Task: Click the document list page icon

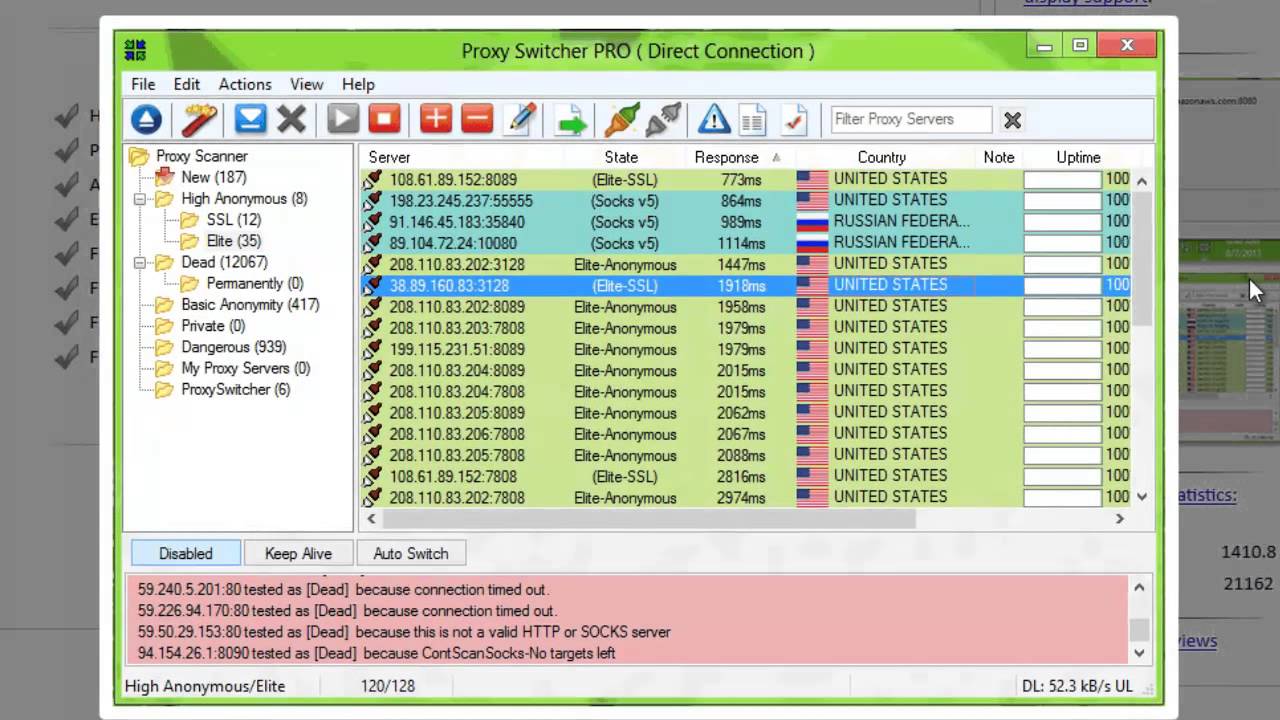Action: click(x=753, y=120)
